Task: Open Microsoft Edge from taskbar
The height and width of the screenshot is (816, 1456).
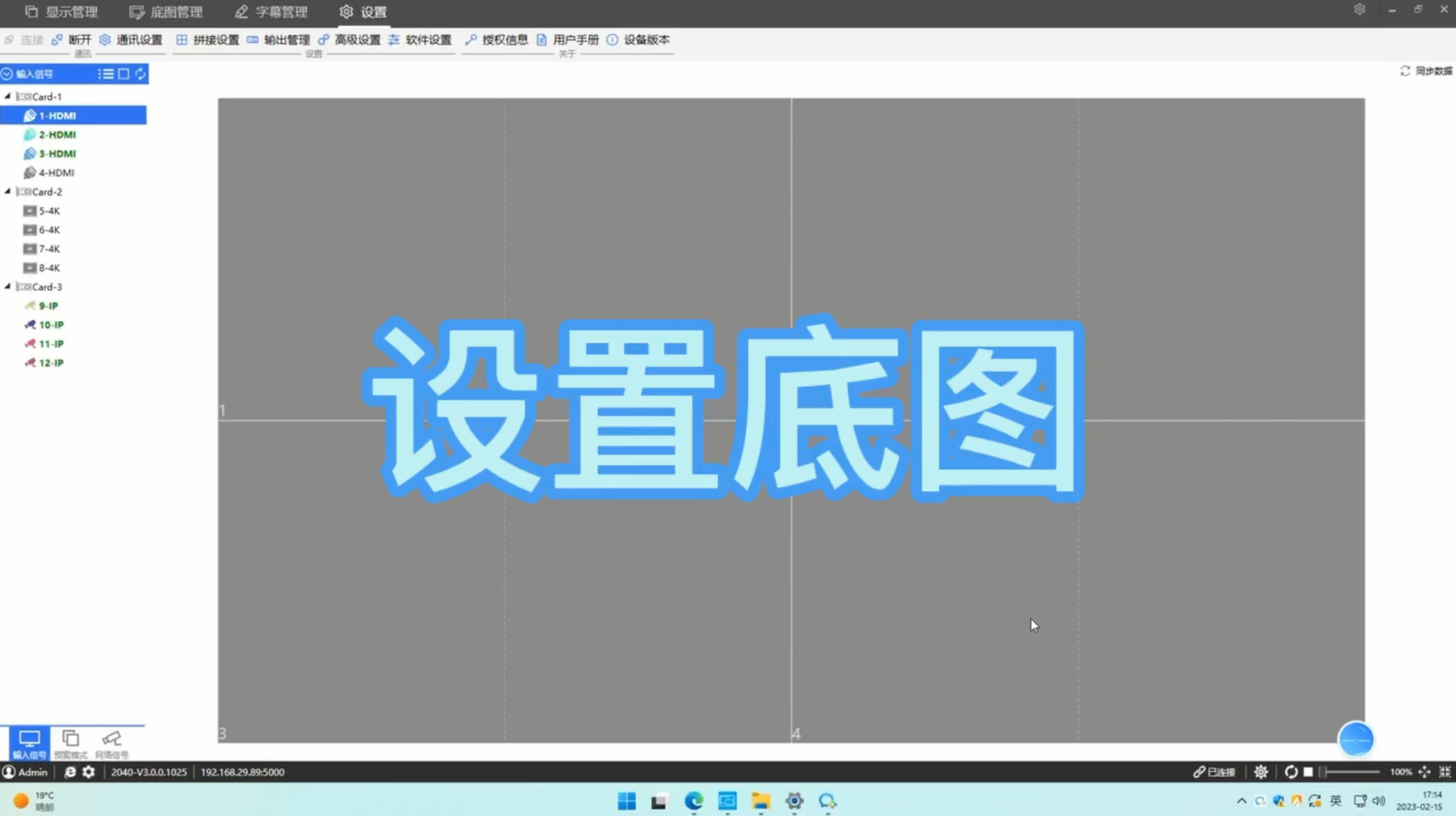Action: coord(694,801)
